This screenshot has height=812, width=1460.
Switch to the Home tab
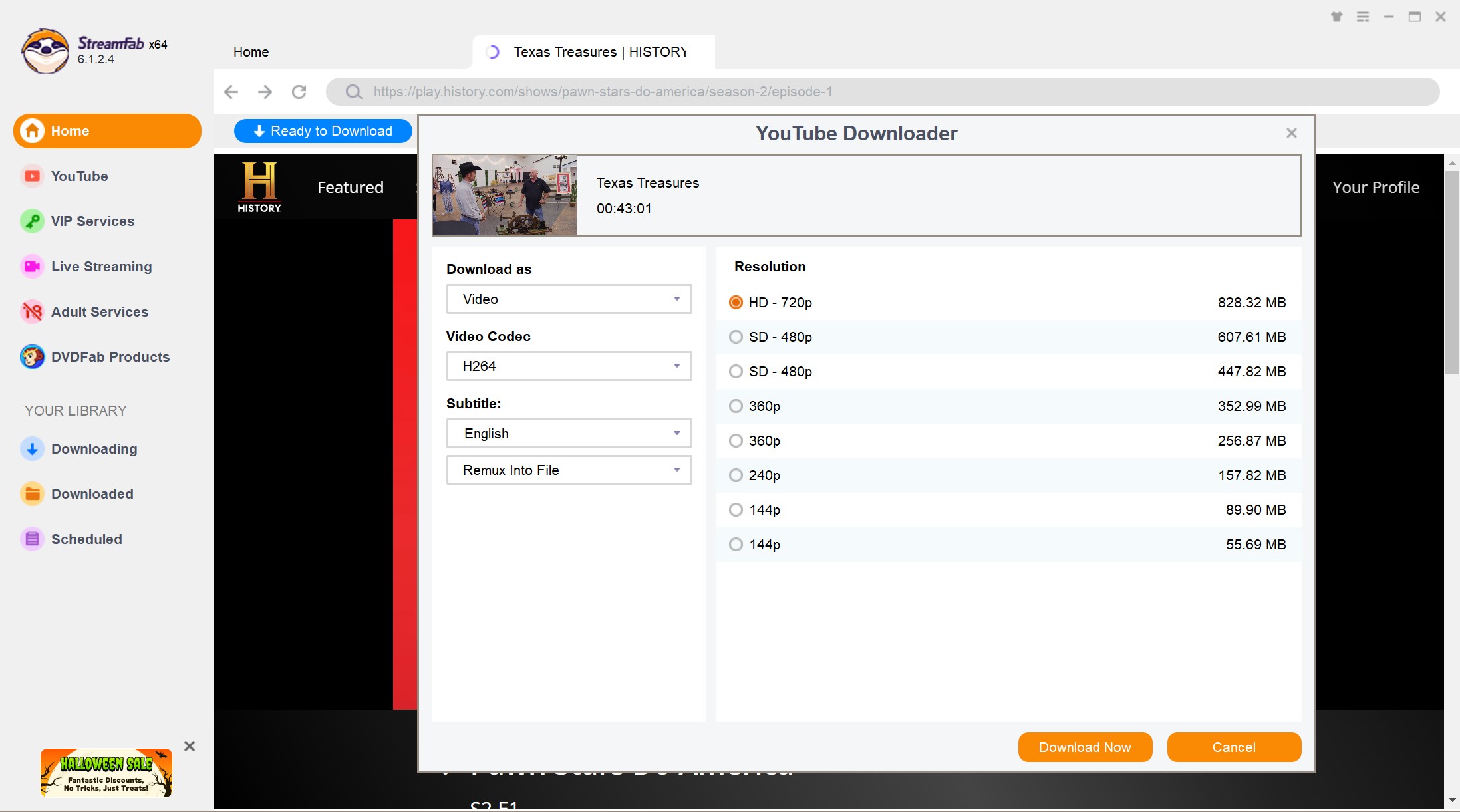point(251,52)
